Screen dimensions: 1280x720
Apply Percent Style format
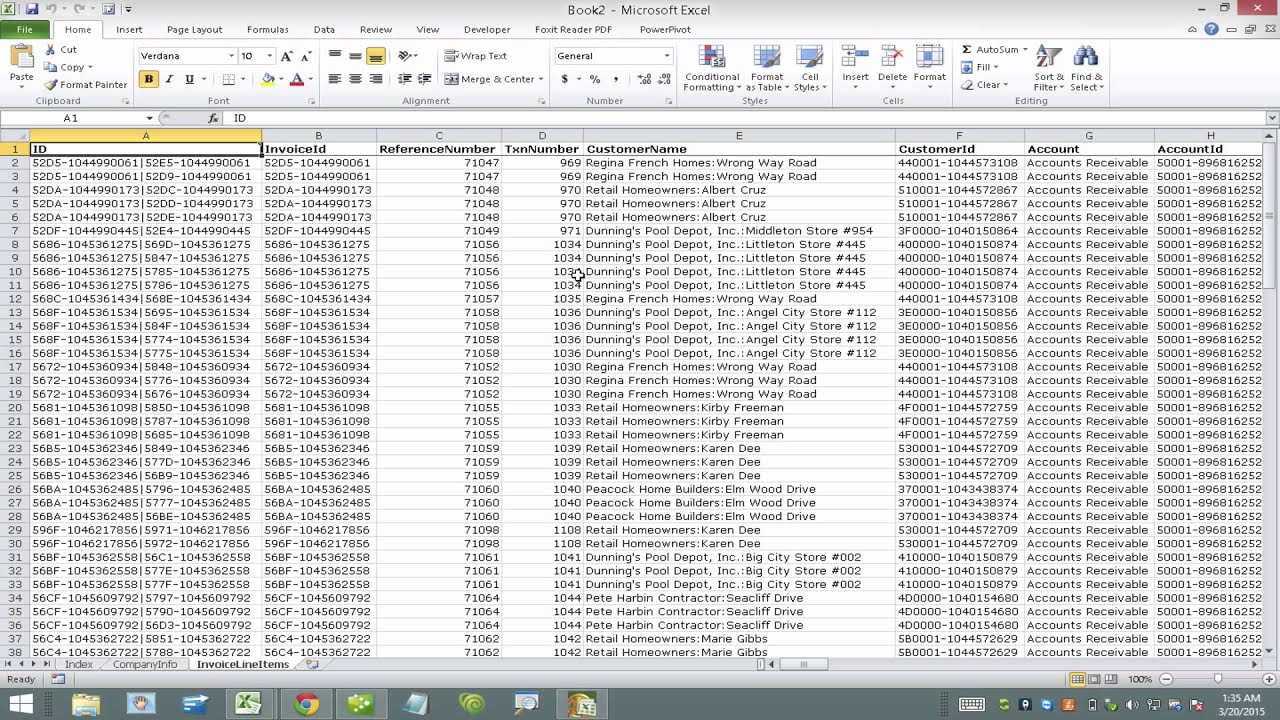coord(595,79)
